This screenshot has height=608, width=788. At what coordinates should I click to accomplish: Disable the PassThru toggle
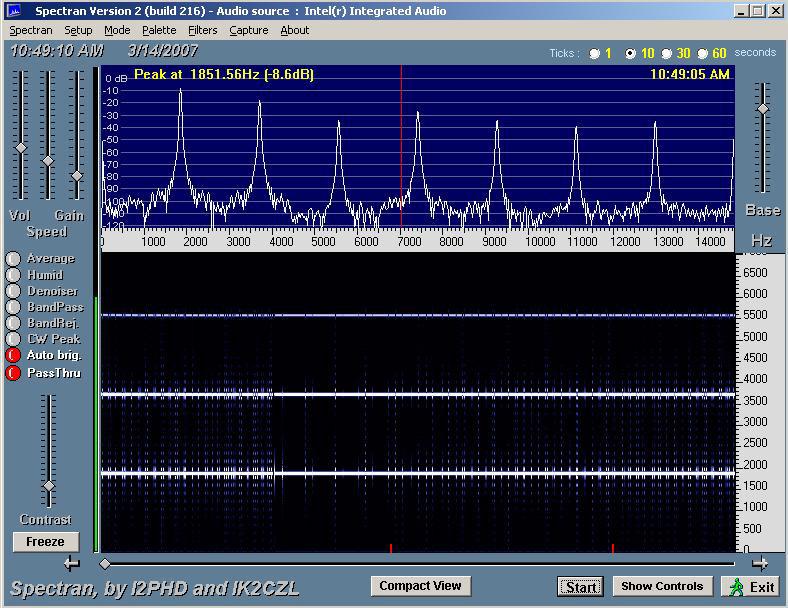click(13, 373)
